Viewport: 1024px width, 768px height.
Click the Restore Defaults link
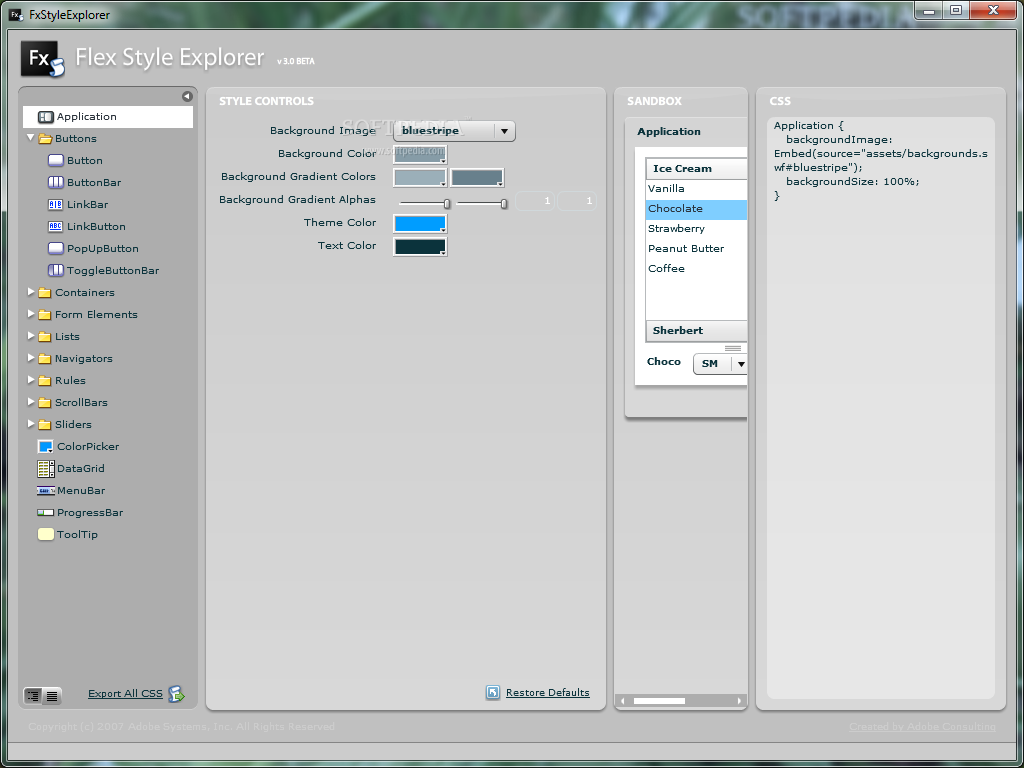(547, 693)
